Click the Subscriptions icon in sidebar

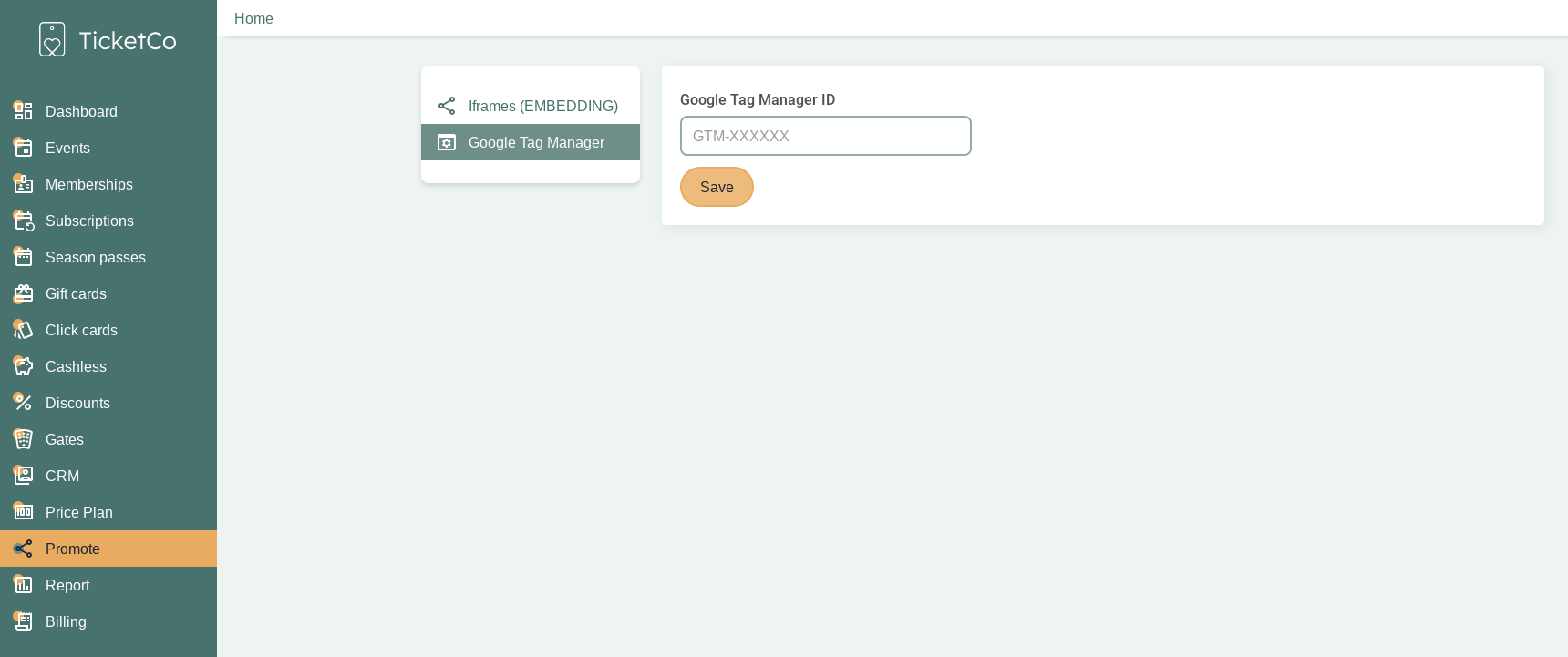point(24,221)
